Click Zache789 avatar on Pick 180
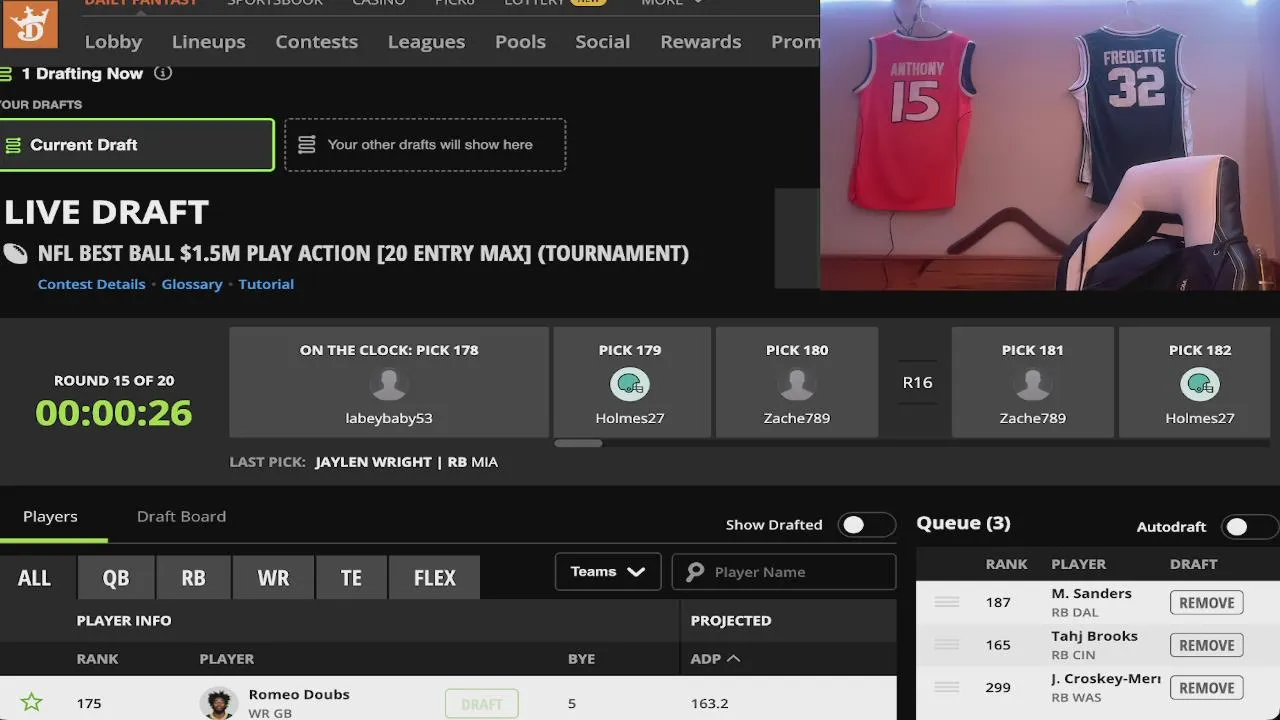 tap(797, 384)
